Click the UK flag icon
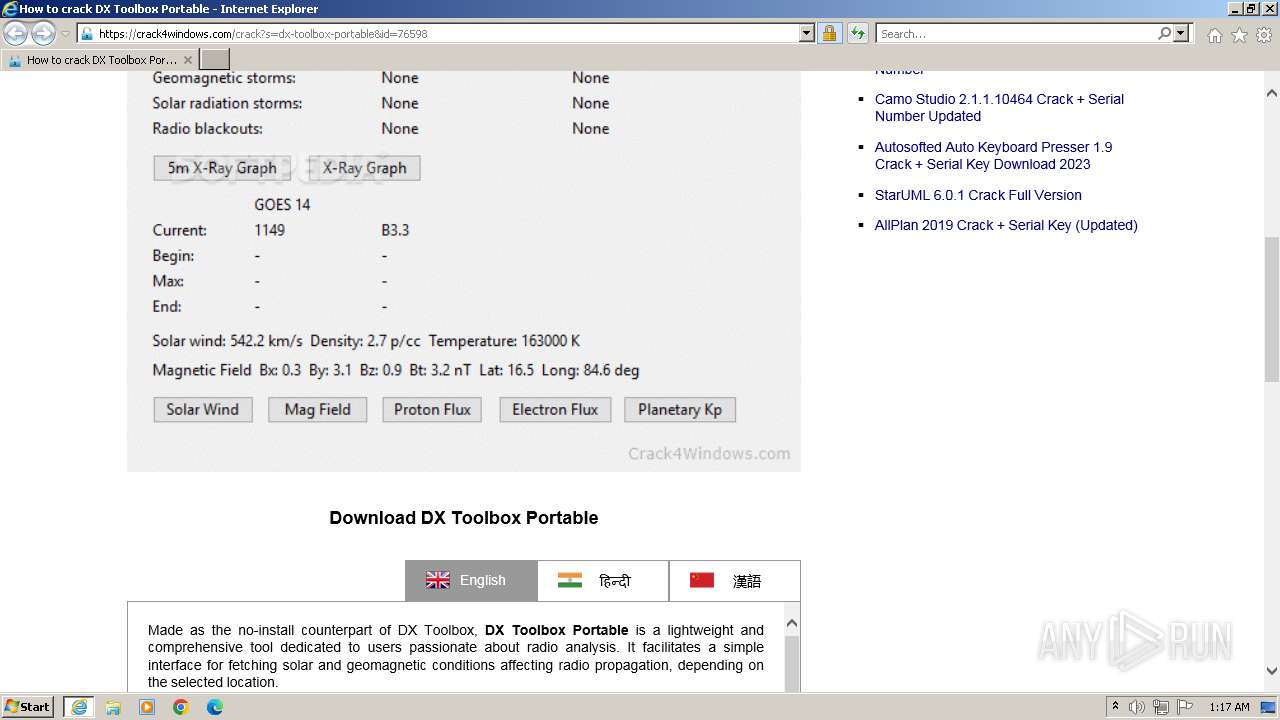The width and height of the screenshot is (1280, 720). pos(438,580)
